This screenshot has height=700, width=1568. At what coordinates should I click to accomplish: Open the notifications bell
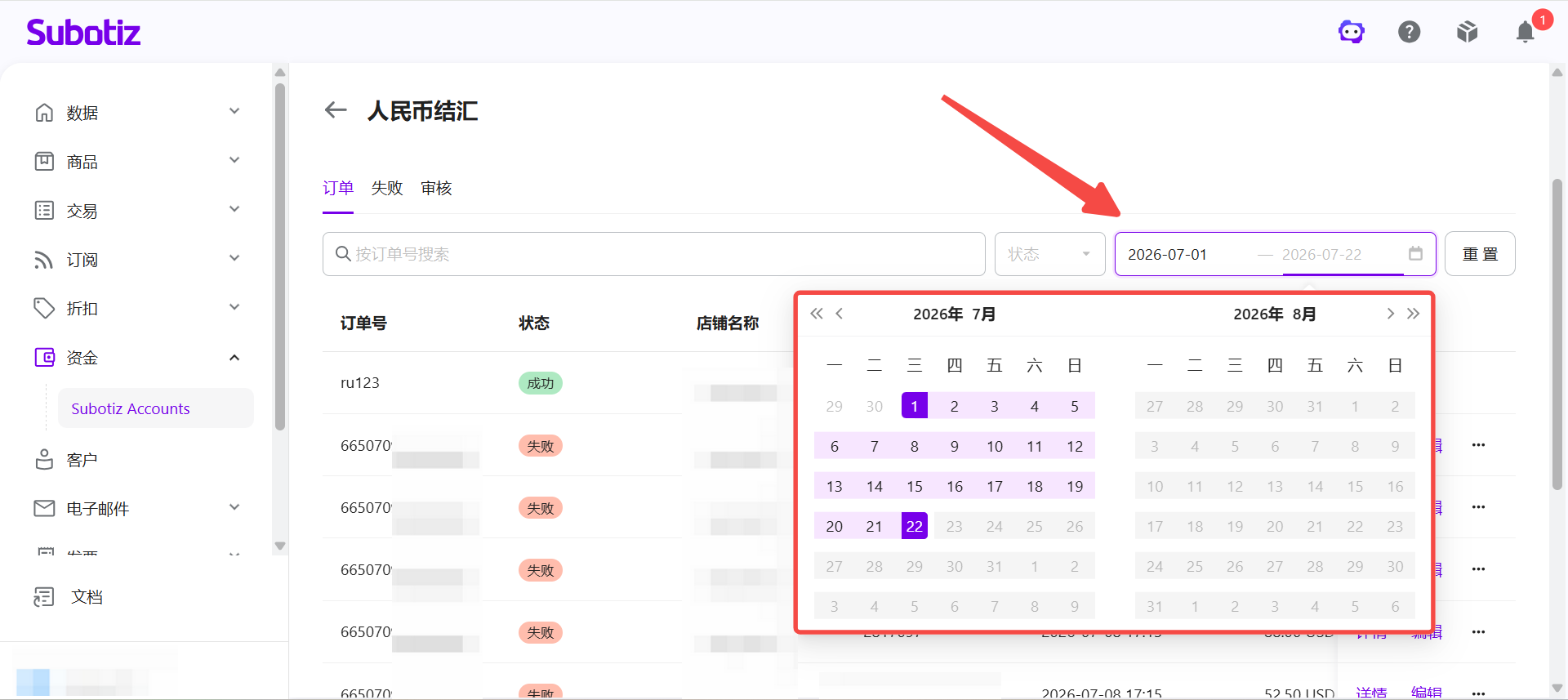click(1525, 32)
